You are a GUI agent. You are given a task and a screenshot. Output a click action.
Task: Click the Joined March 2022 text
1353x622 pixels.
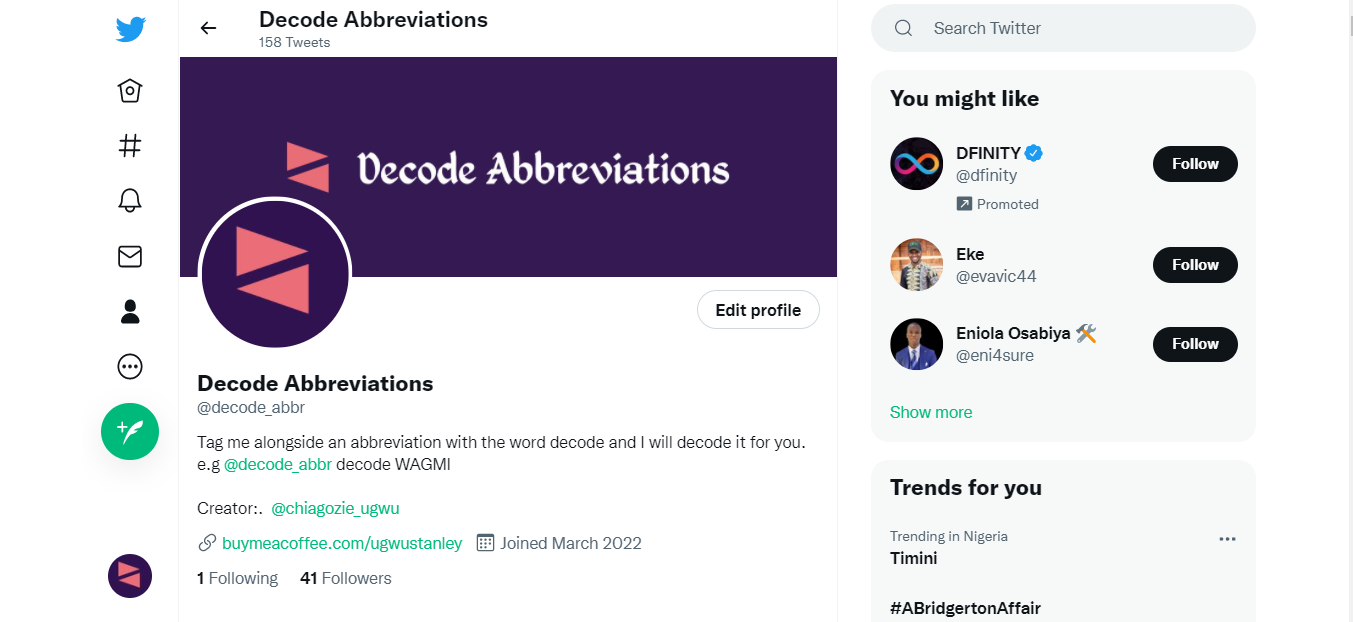pyautogui.click(x=571, y=543)
